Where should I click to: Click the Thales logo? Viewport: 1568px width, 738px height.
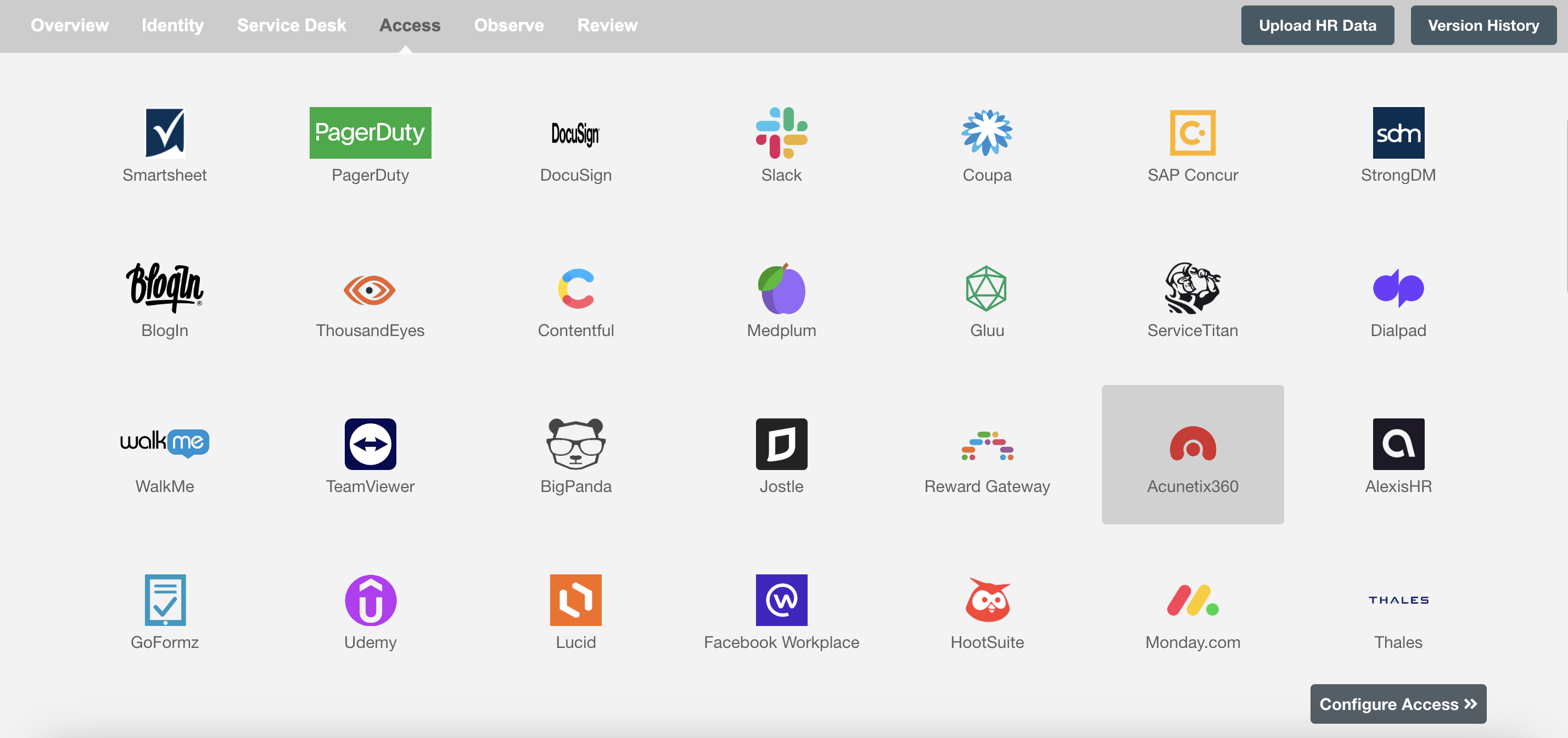coord(1398,600)
